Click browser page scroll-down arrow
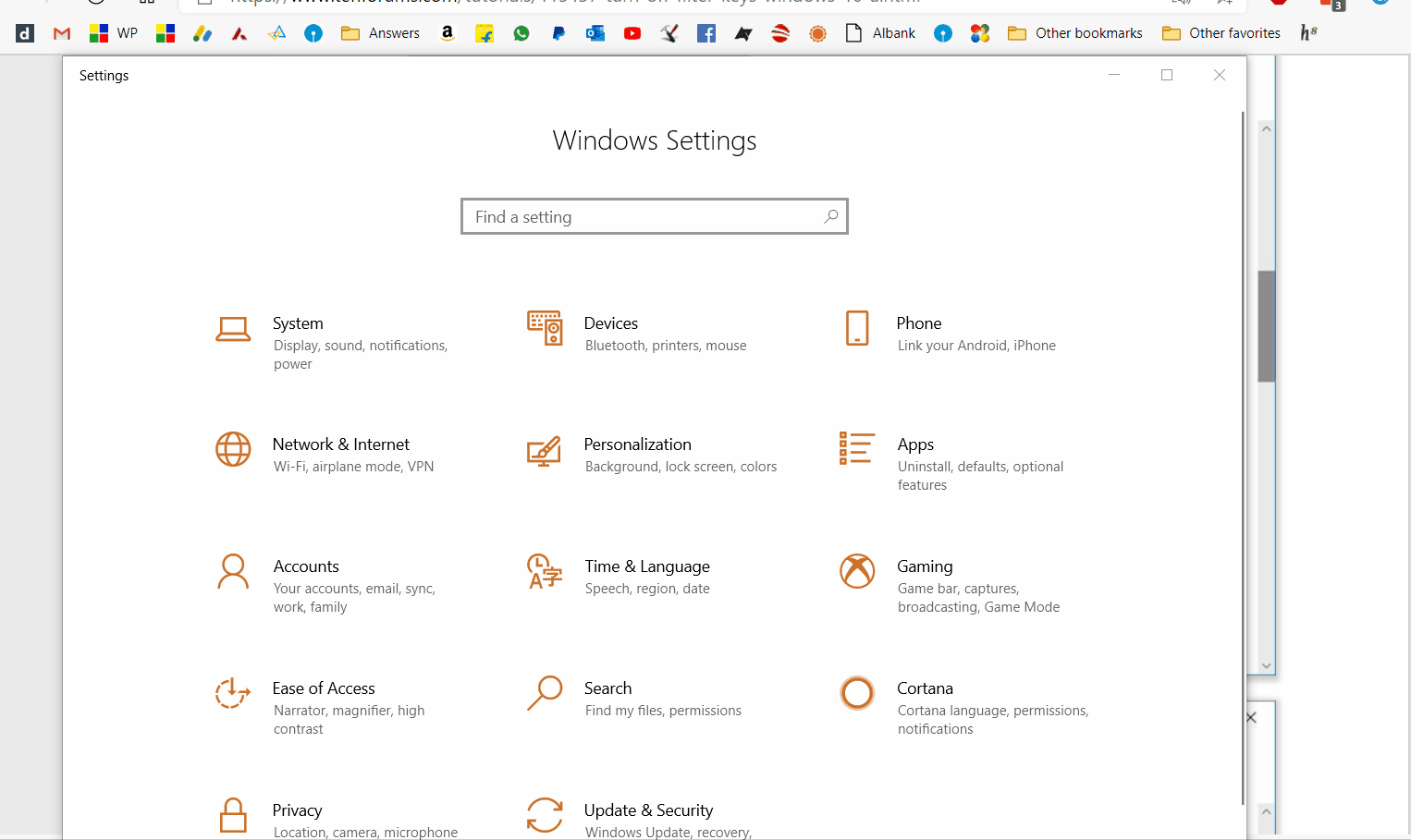Screen dimensions: 1411x840 1267,665
